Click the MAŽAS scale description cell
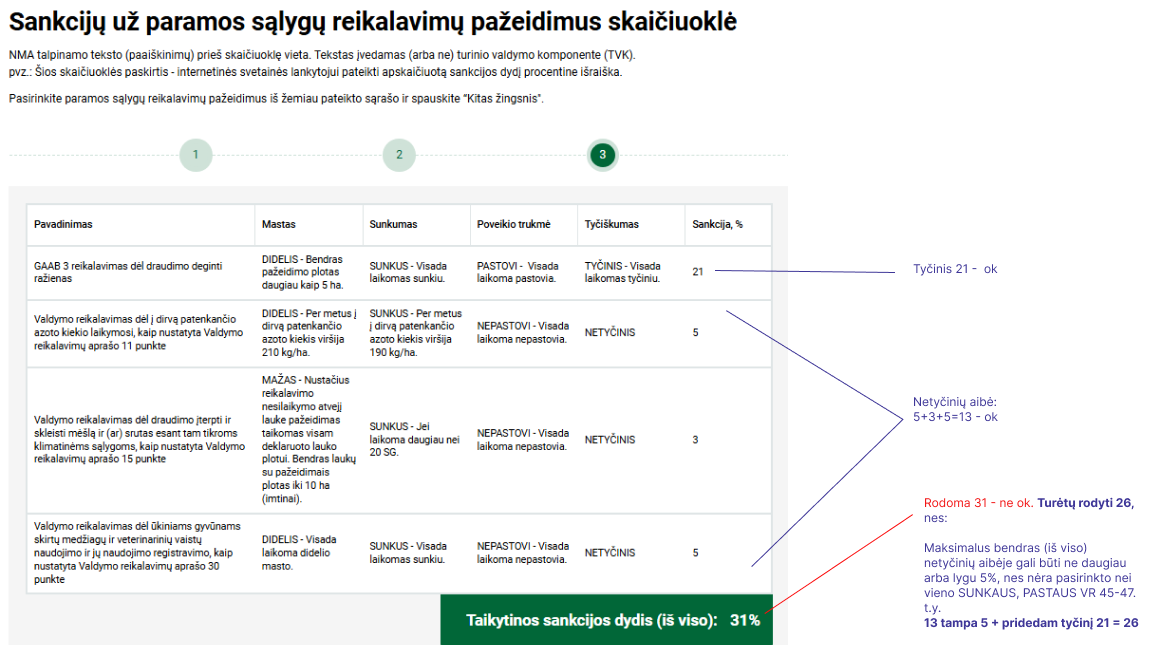 click(305, 439)
